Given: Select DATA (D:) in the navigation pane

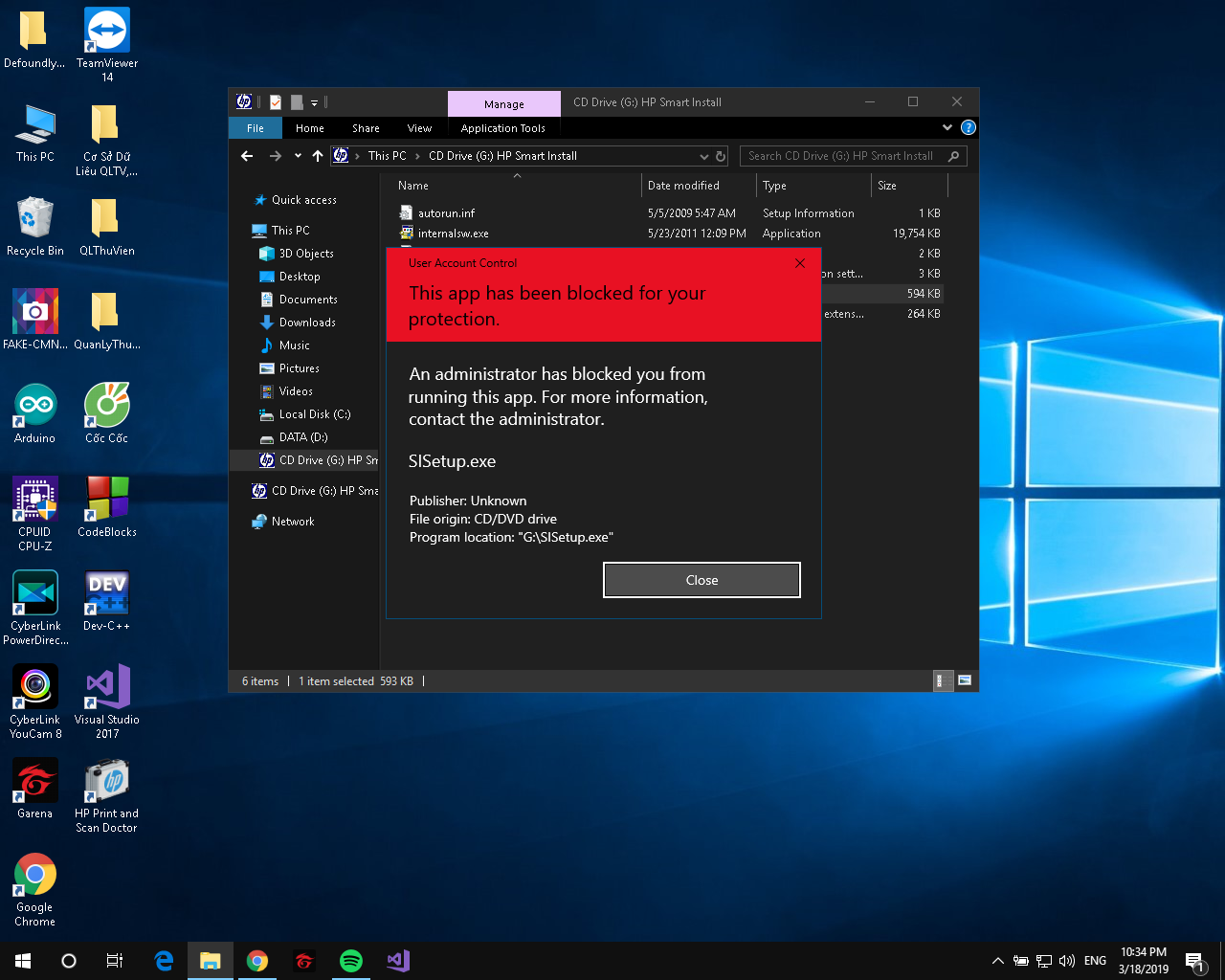Looking at the screenshot, I should (x=302, y=437).
